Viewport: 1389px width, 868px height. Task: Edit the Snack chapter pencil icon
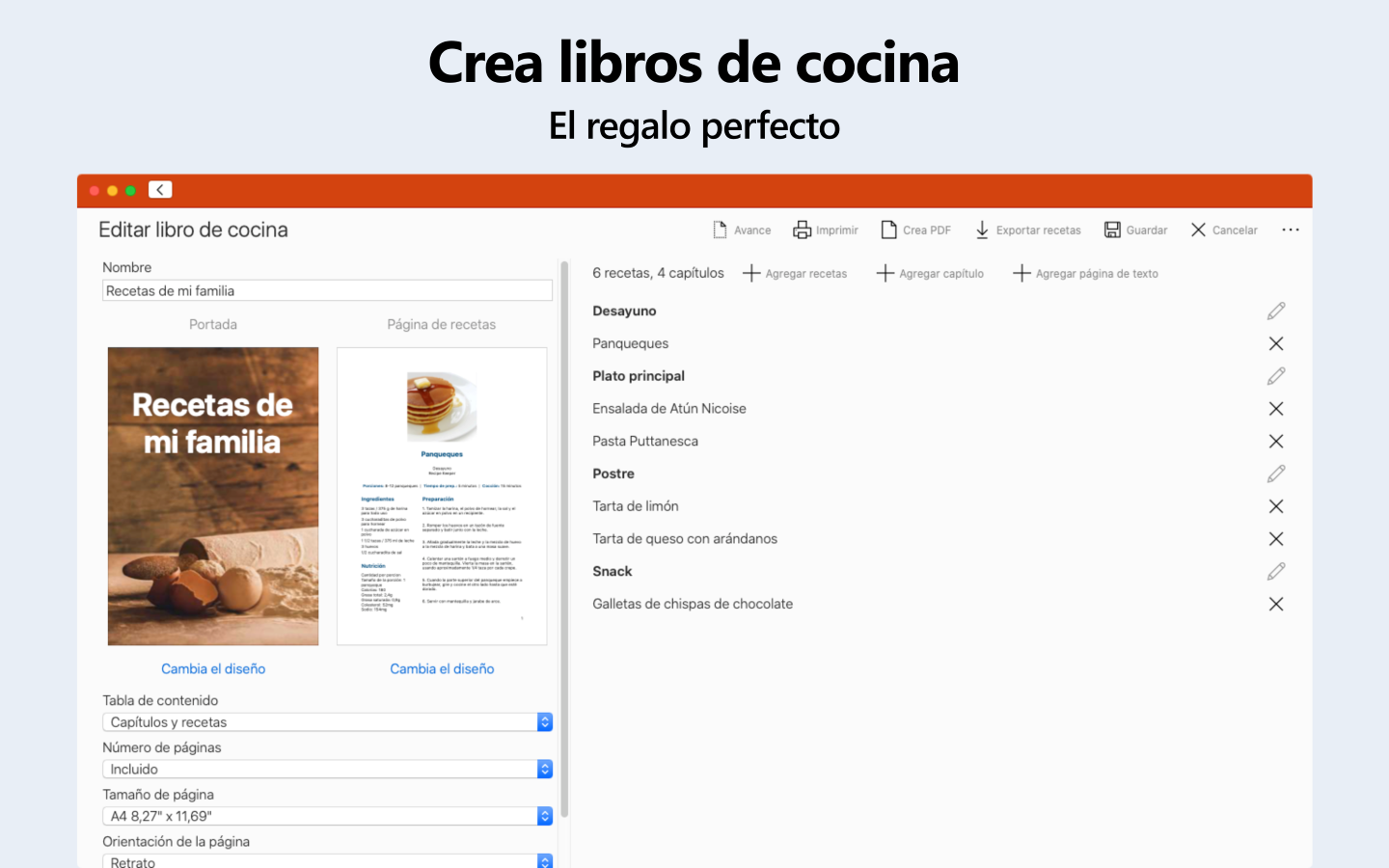click(x=1276, y=571)
